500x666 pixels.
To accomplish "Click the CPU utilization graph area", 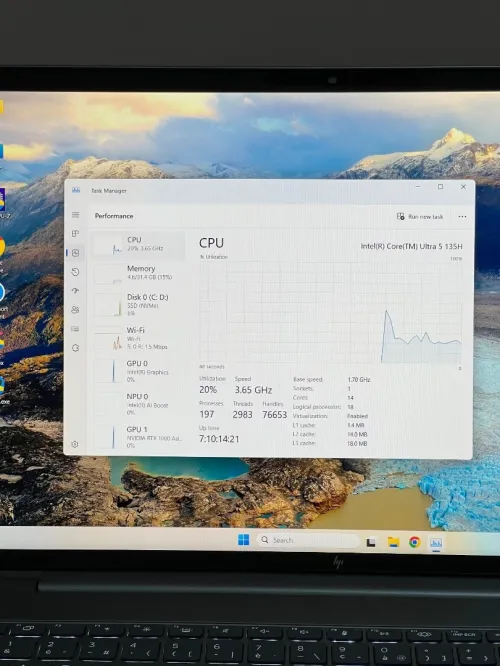I will [331, 312].
